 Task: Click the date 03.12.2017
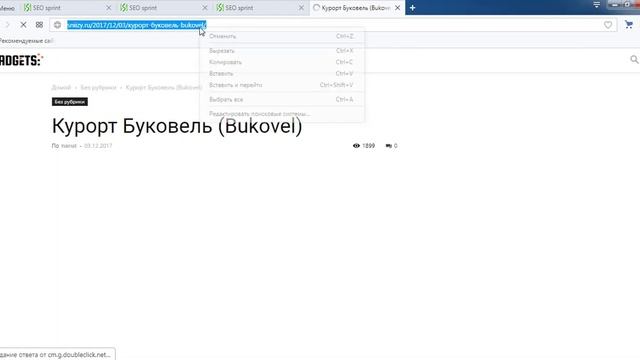[x=98, y=146]
